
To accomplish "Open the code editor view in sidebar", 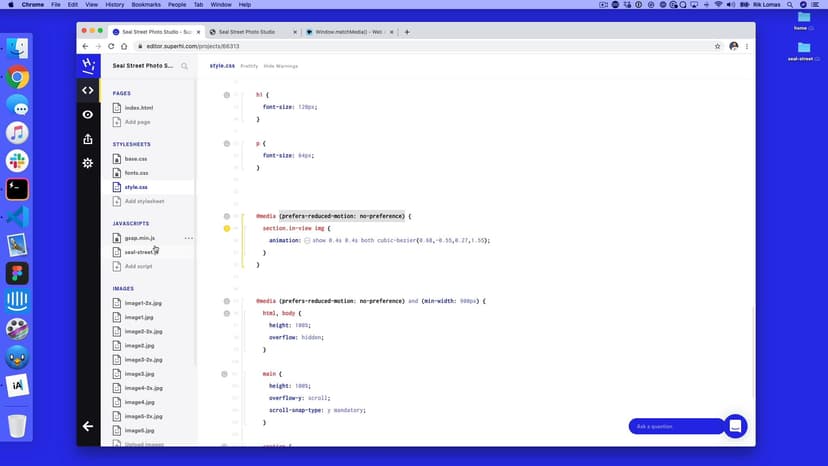I will click(x=88, y=90).
